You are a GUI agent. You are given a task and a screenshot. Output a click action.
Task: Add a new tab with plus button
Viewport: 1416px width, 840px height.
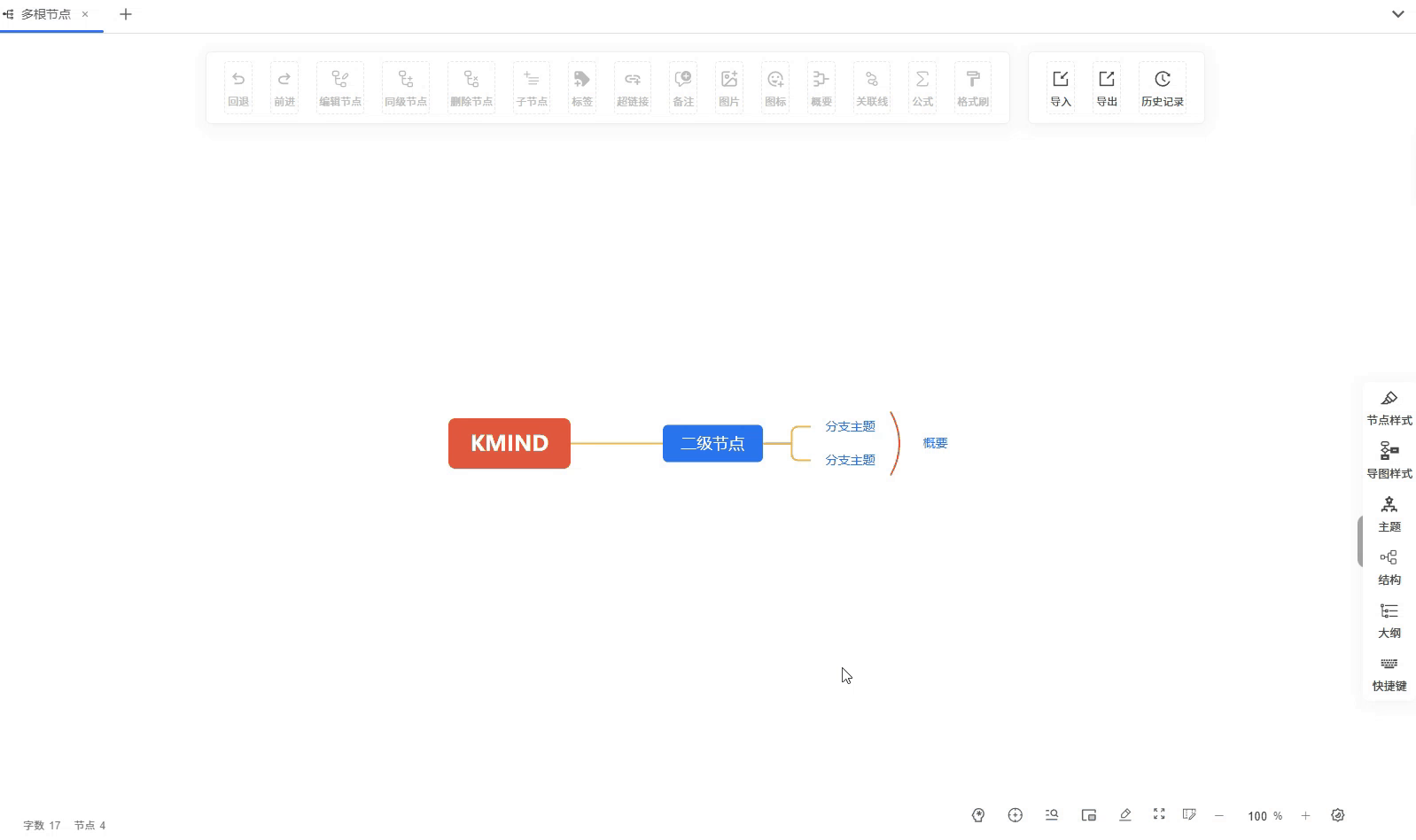point(126,14)
